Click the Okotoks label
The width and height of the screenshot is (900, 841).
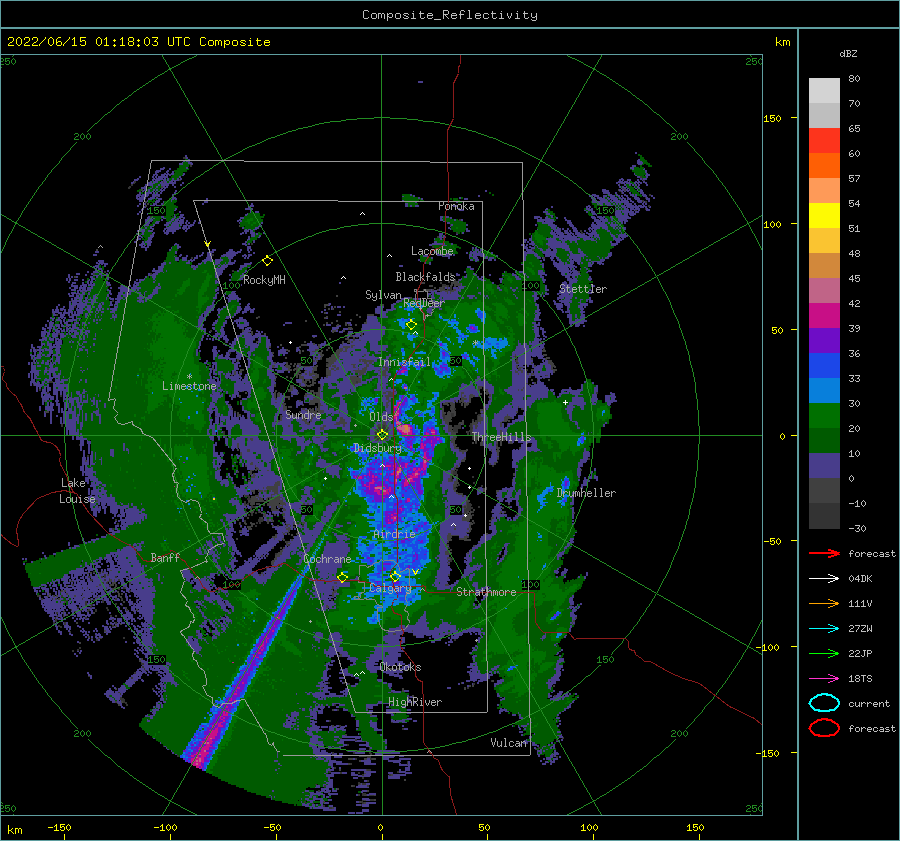tap(400, 667)
